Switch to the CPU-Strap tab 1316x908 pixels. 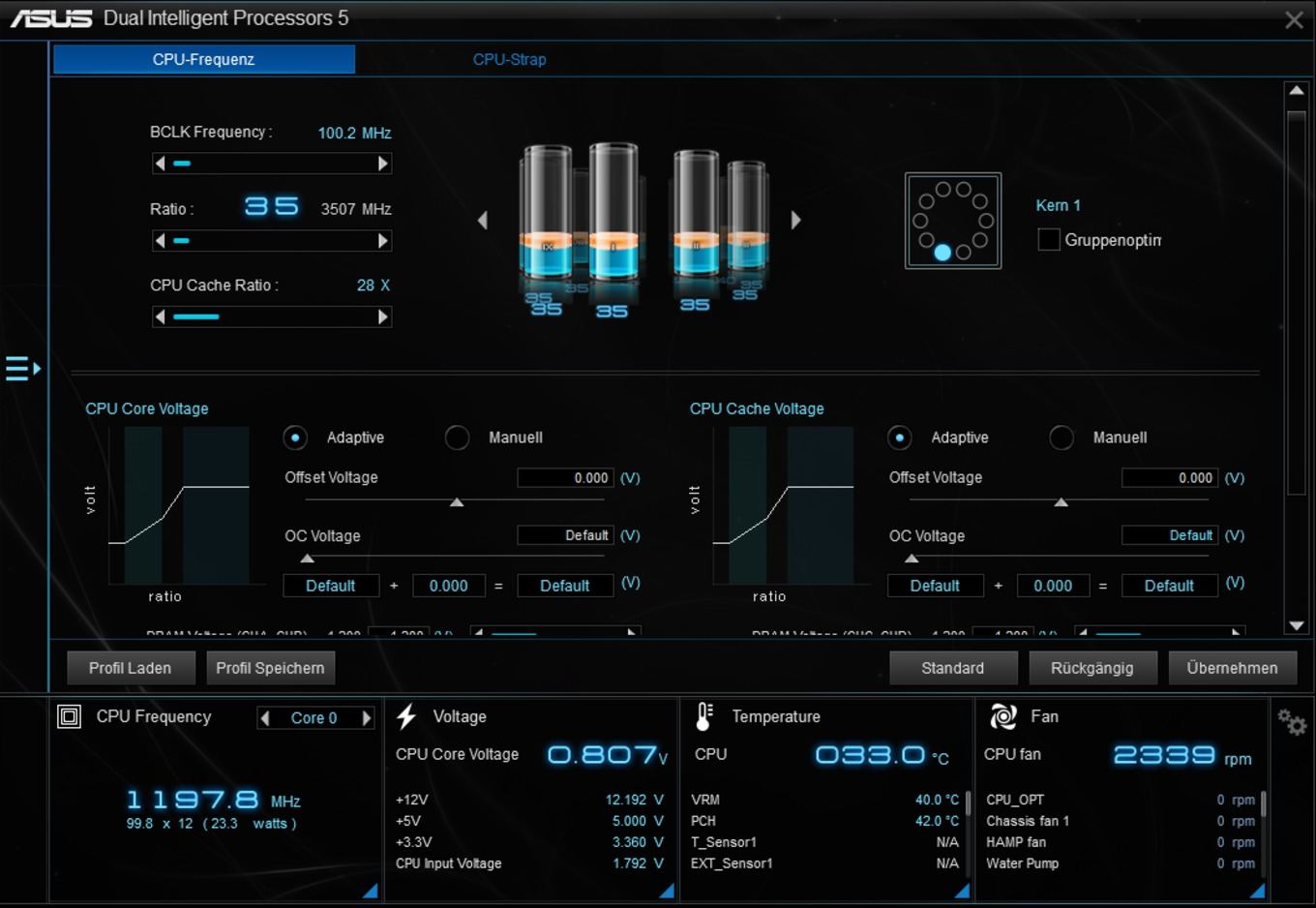coord(509,59)
